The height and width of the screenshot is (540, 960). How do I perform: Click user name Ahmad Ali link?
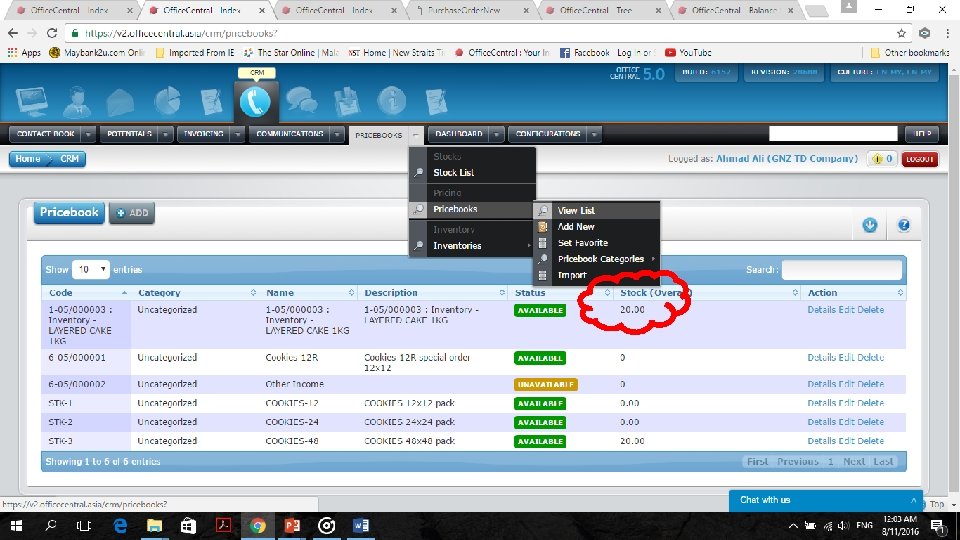(x=787, y=159)
